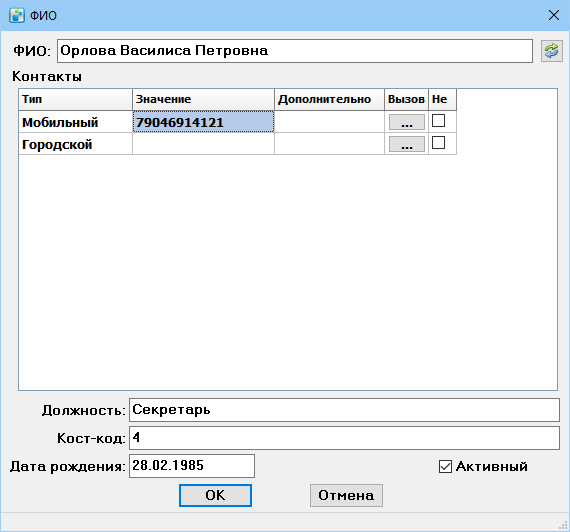Screen dimensions: 570x532
Task: Focus the ФИО name input field
Action: point(295,51)
